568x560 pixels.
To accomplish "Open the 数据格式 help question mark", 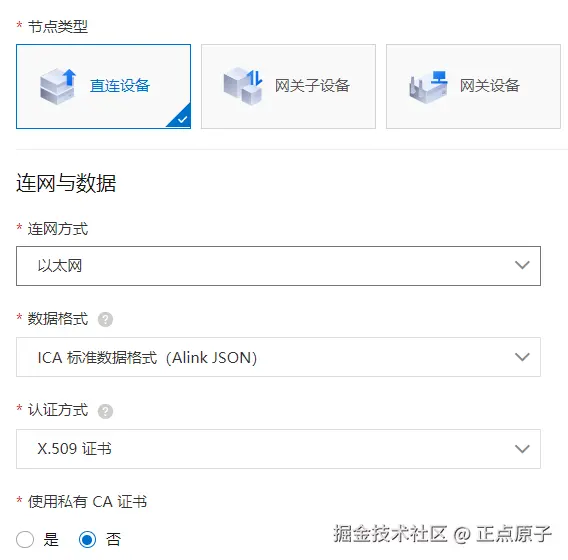I will pyautogui.click(x=105, y=319).
